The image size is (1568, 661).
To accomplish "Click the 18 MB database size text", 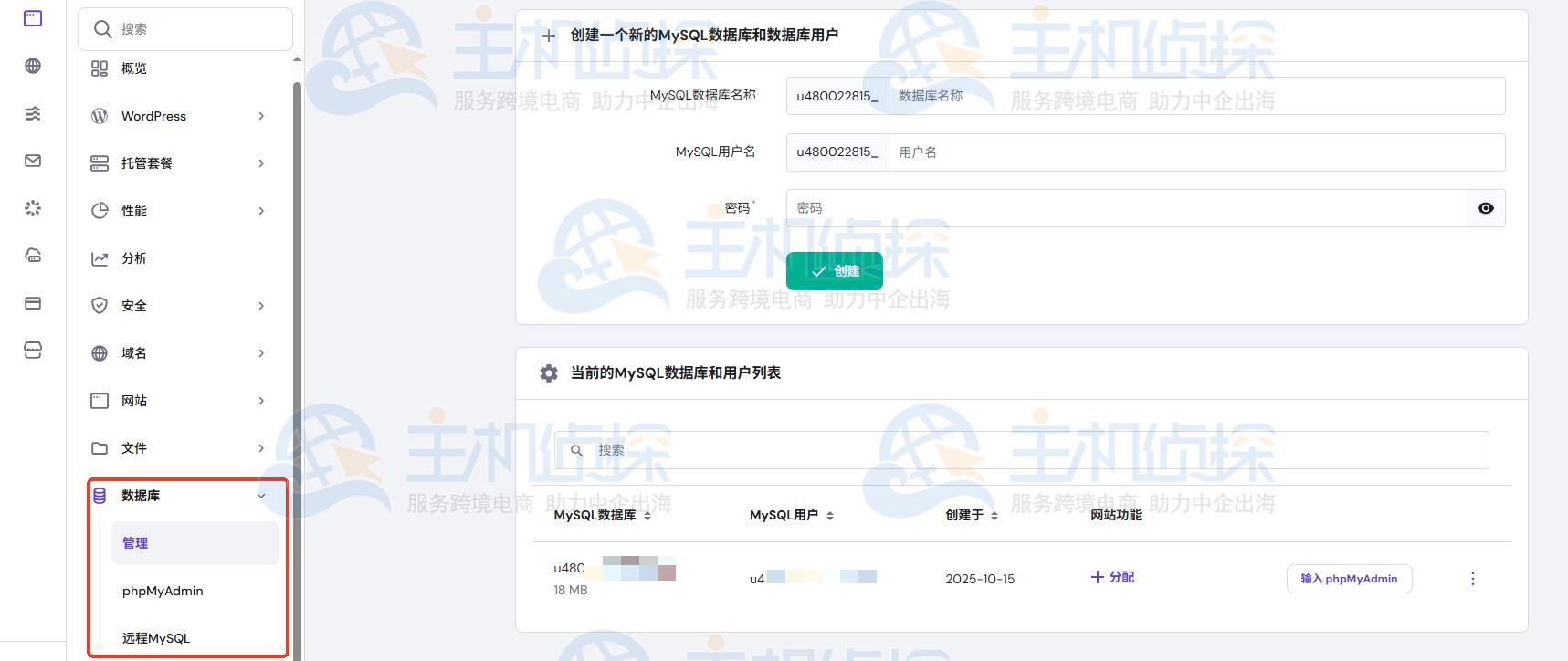I will (x=571, y=591).
